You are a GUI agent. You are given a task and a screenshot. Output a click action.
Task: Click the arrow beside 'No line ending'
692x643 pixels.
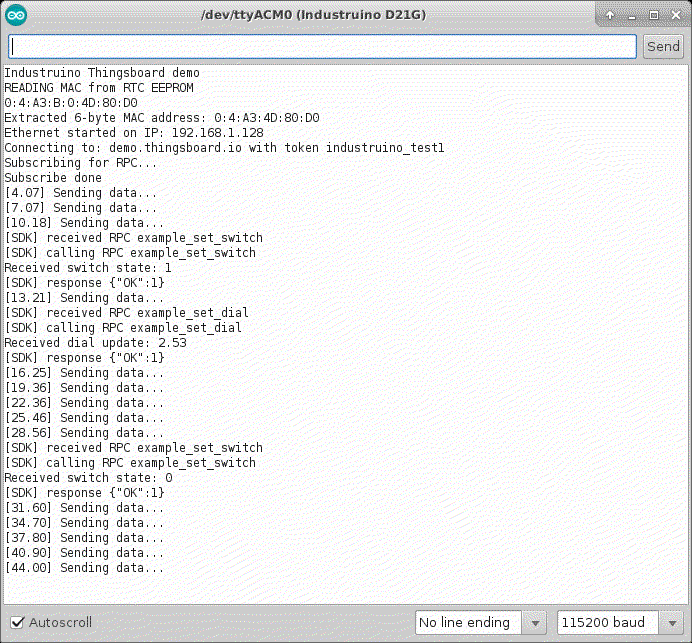tap(534, 622)
